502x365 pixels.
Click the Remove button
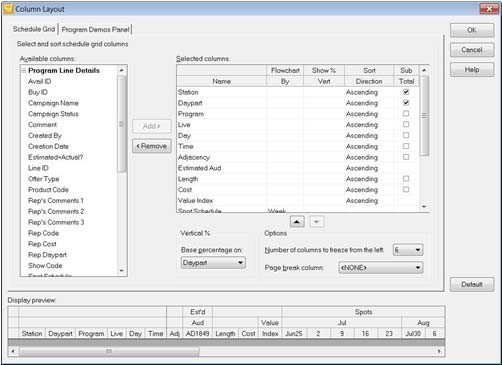pyautogui.click(x=152, y=146)
